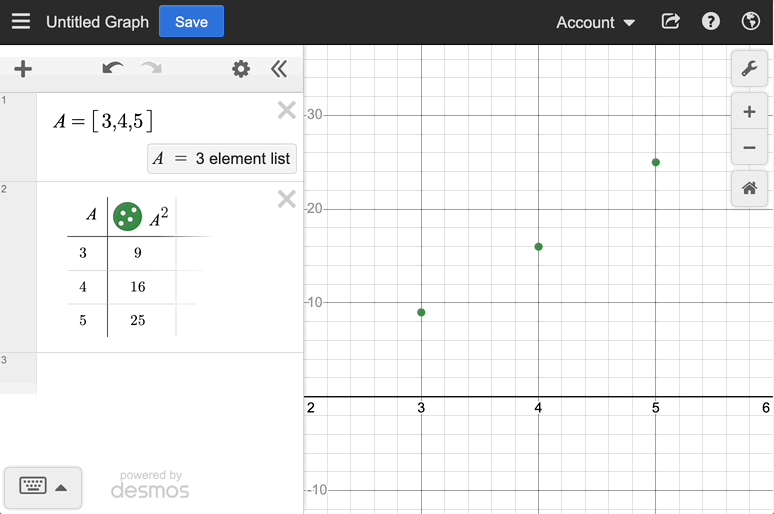Click the Add Item plus button
The image size is (774, 514).
(x=23, y=69)
